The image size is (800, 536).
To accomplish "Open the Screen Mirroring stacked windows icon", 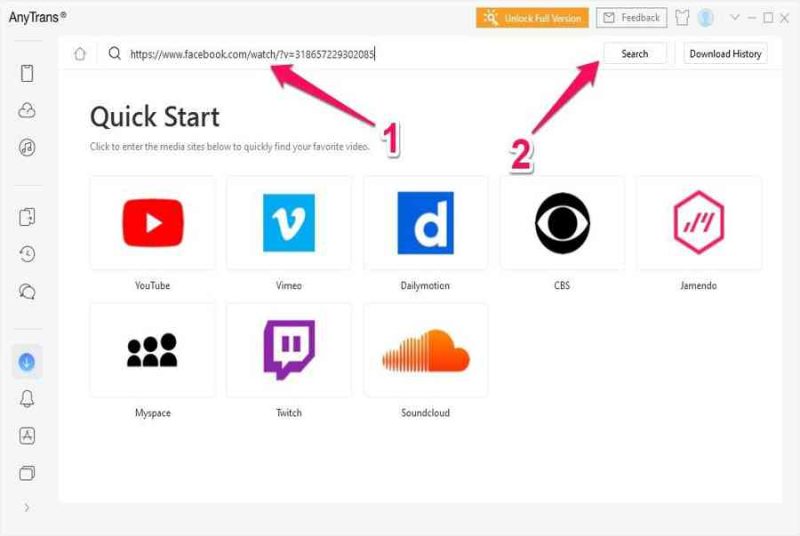I will (x=27, y=473).
